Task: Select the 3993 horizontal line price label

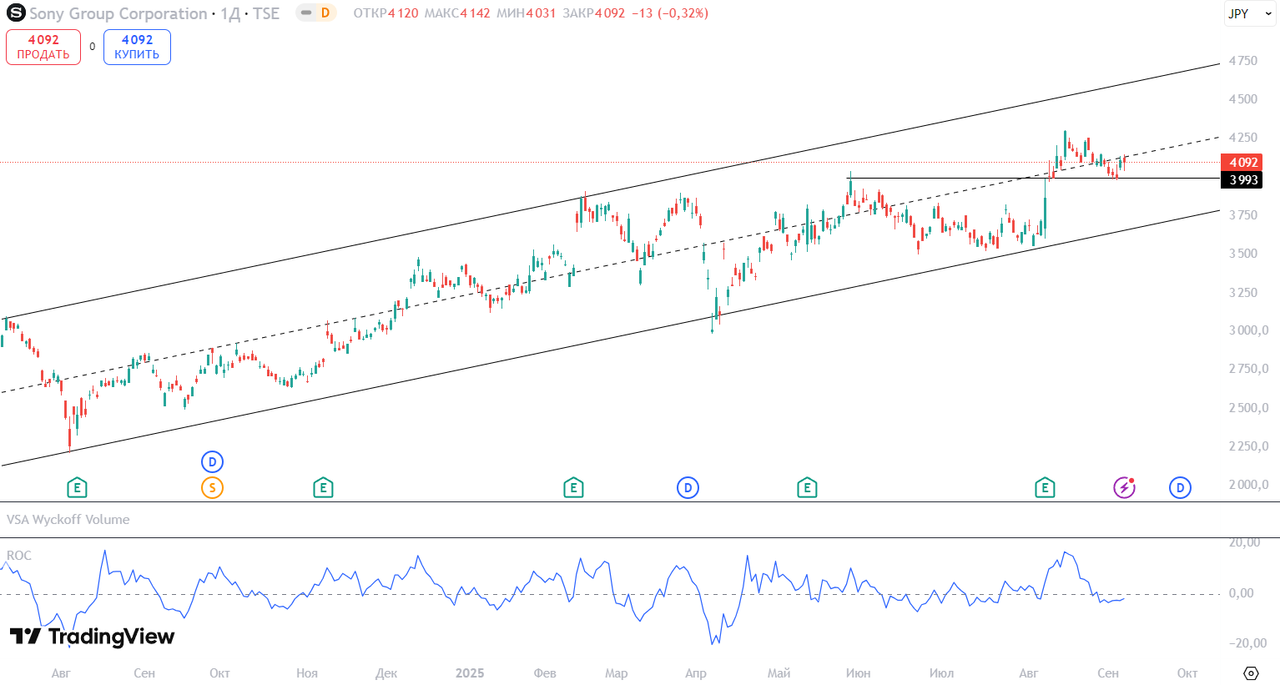Action: (1243, 180)
